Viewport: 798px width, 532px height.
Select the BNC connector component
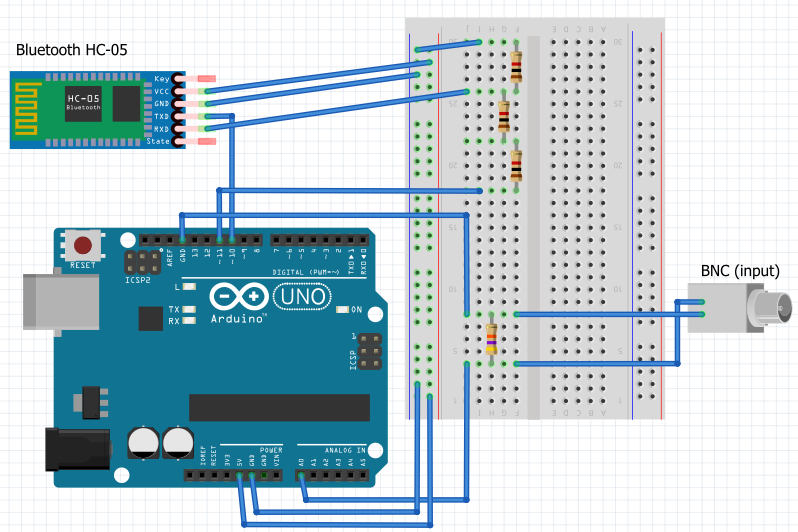tap(739, 308)
